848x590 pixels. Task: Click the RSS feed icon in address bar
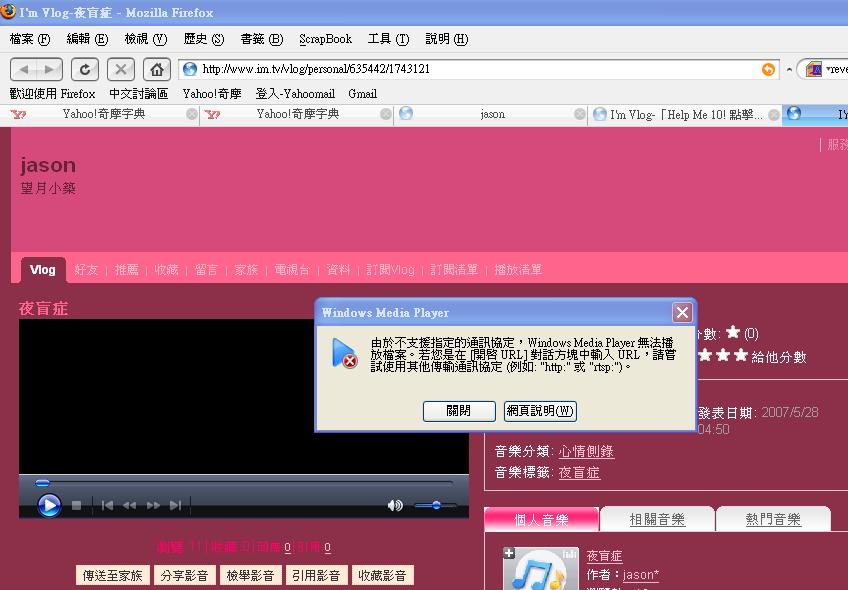point(768,69)
